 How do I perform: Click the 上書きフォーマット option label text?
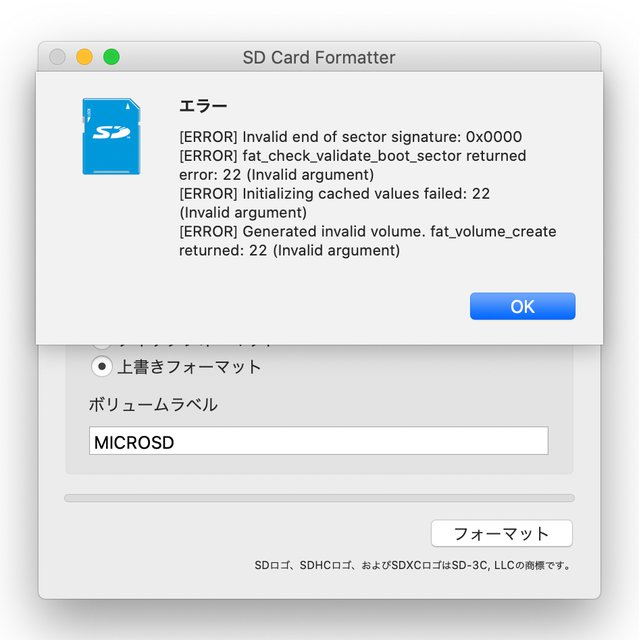tap(189, 367)
